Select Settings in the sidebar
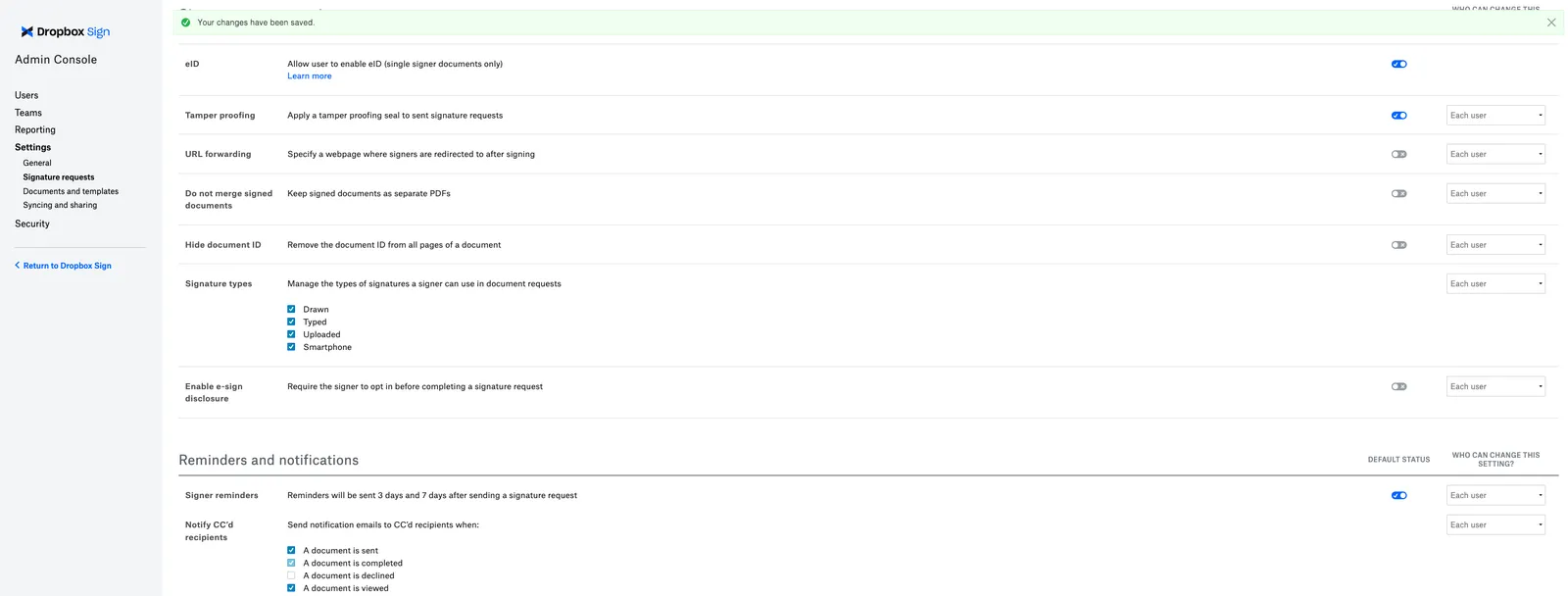This screenshot has width=1568, height=596. pos(32,147)
